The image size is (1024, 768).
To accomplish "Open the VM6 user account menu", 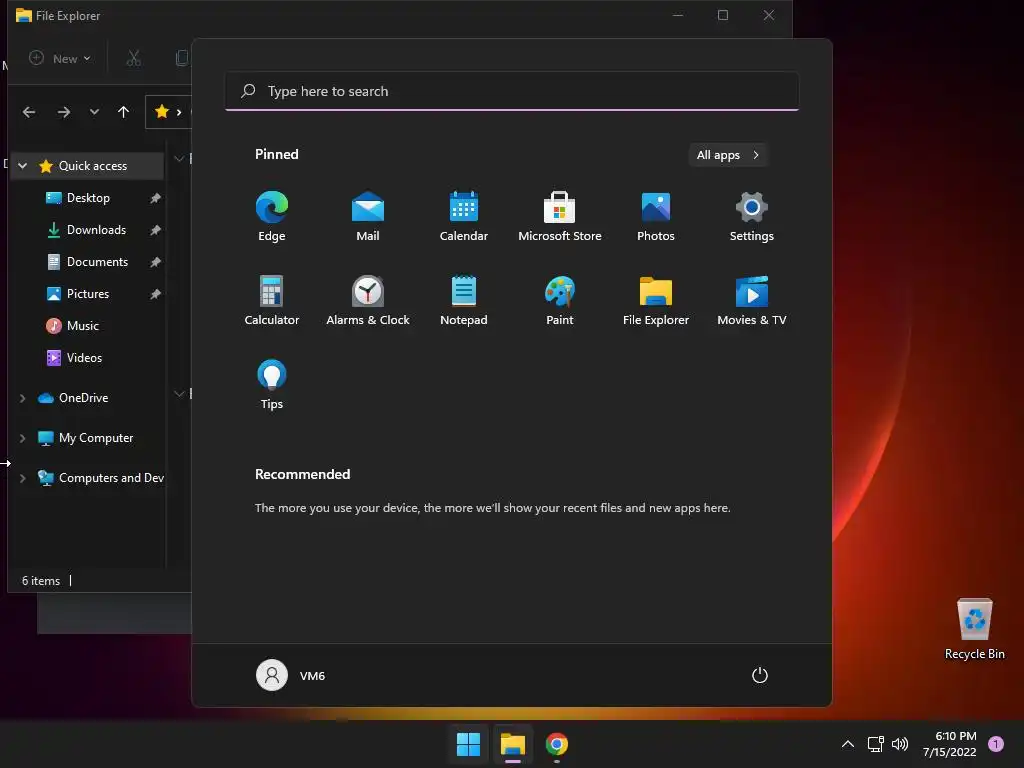I will pos(291,675).
